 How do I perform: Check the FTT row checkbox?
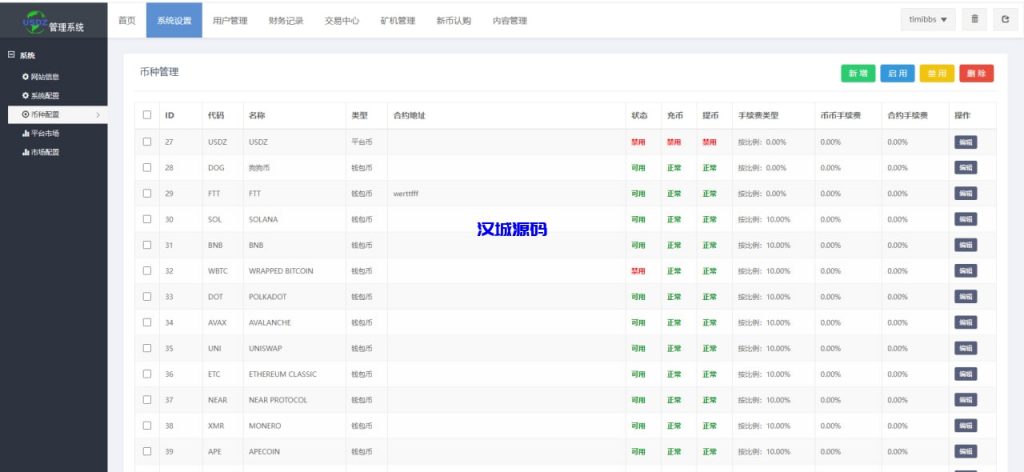click(x=147, y=193)
